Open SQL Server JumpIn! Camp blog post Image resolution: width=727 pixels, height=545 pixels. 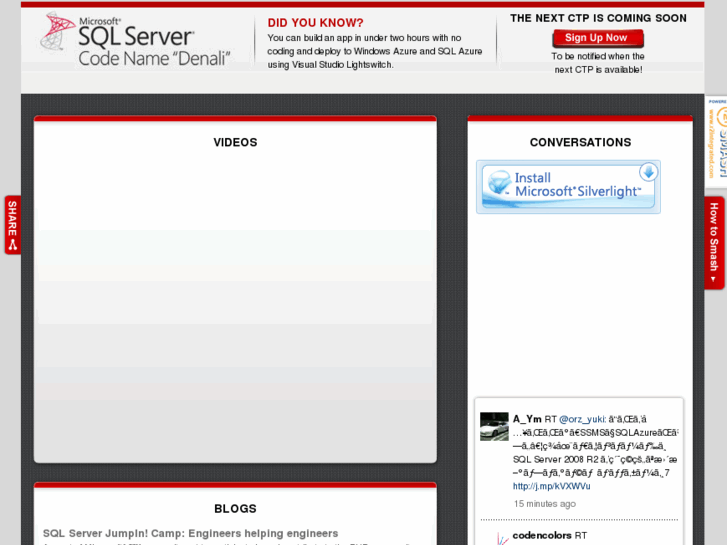point(190,533)
